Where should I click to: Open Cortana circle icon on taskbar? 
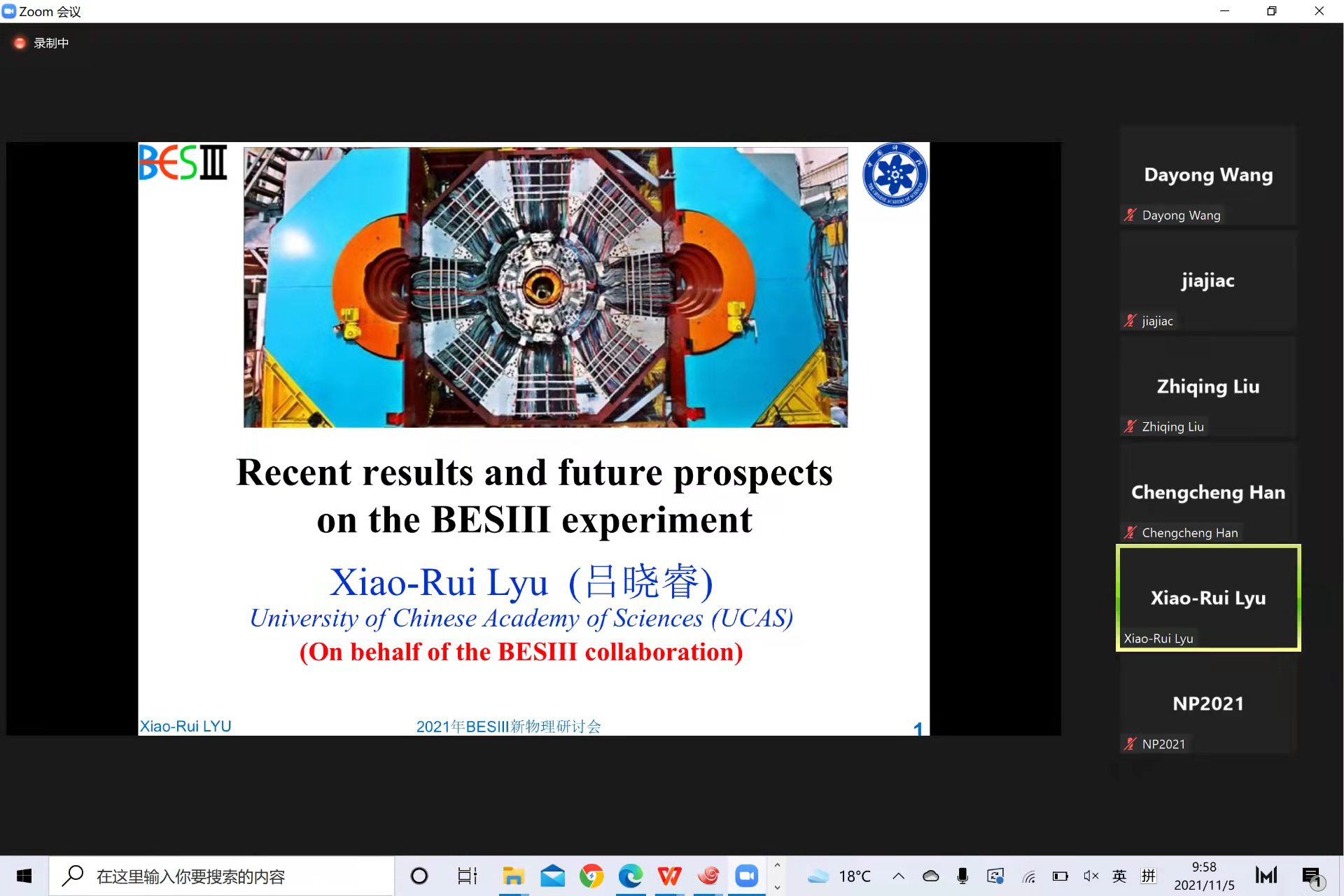(419, 876)
